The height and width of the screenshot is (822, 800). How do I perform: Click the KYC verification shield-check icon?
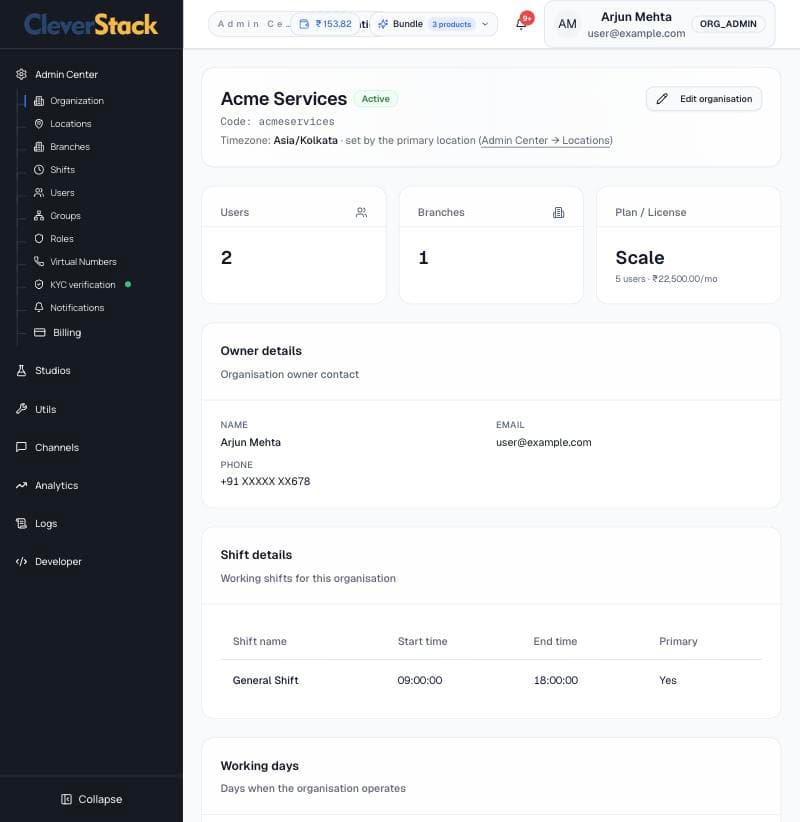(x=39, y=285)
